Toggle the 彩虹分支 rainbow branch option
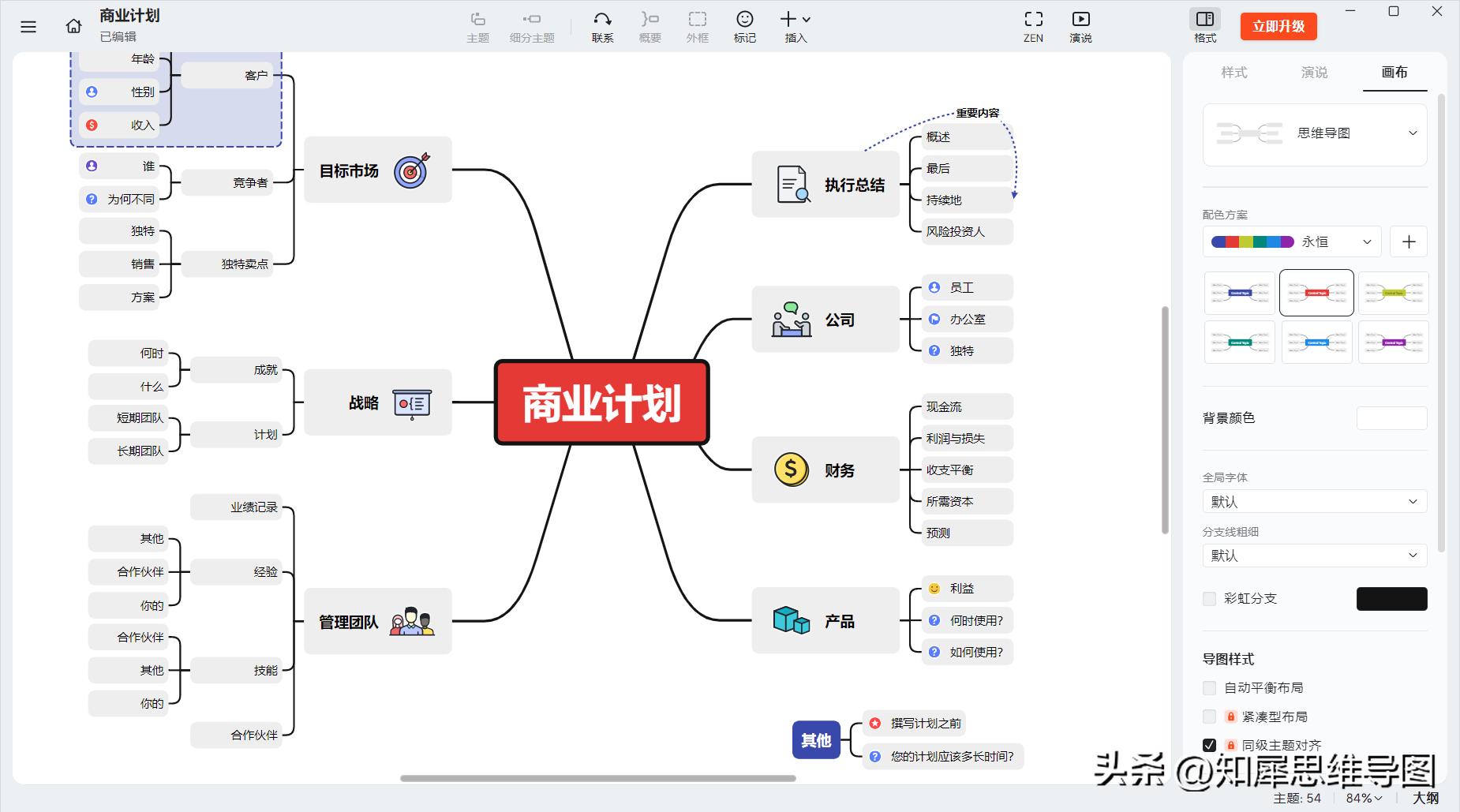 (1209, 598)
